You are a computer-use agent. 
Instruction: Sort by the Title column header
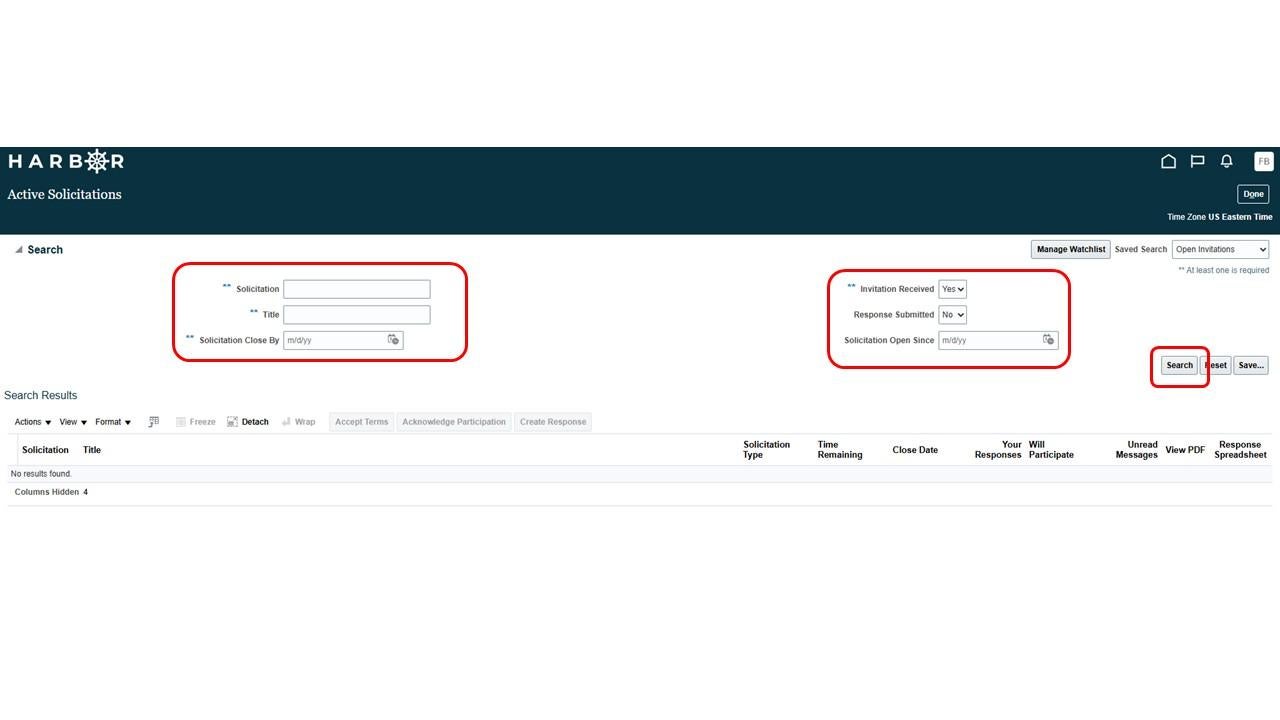[92, 450]
